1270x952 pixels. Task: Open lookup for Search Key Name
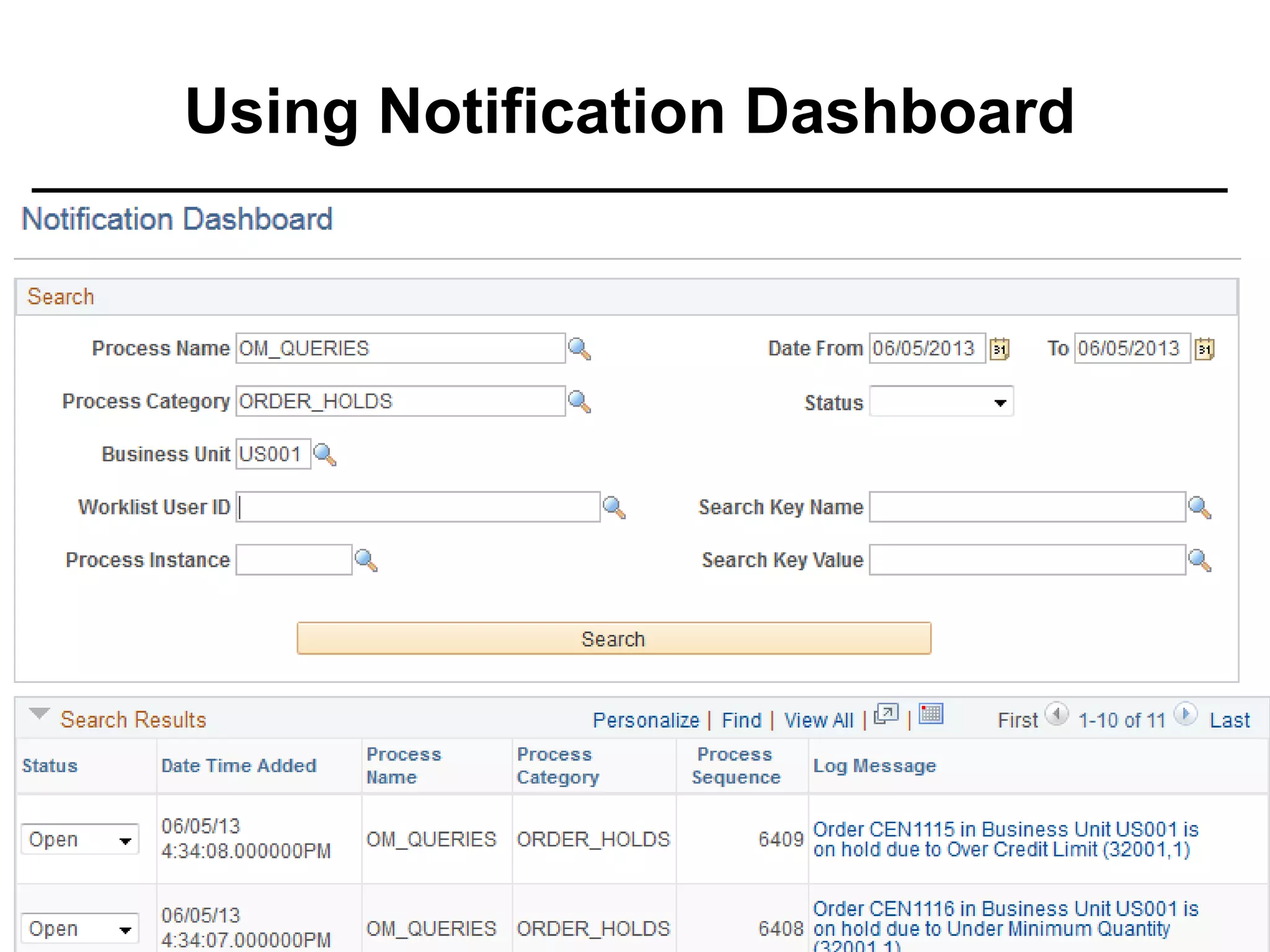1200,508
